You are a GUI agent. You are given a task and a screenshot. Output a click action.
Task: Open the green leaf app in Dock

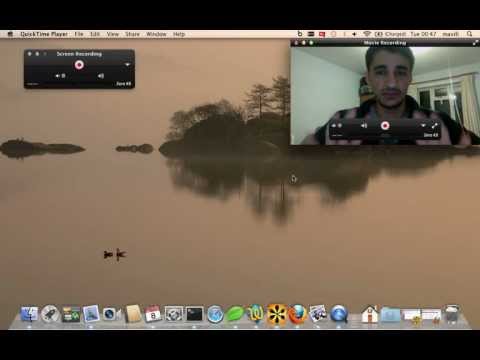pyautogui.click(x=235, y=314)
